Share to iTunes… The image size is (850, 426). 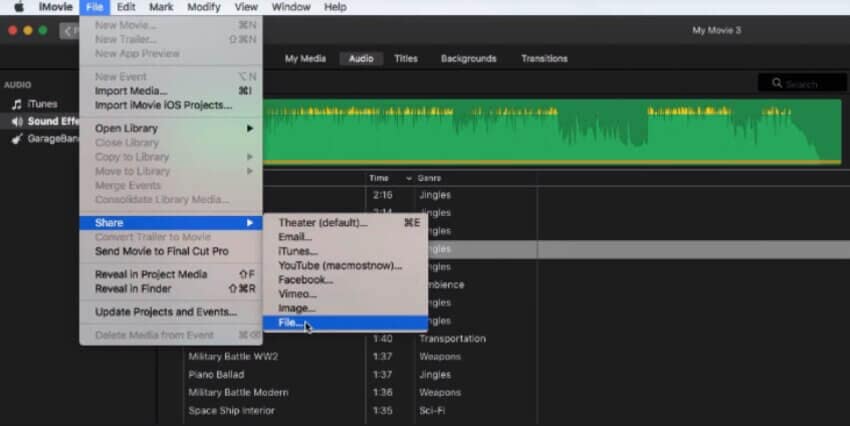click(x=345, y=251)
